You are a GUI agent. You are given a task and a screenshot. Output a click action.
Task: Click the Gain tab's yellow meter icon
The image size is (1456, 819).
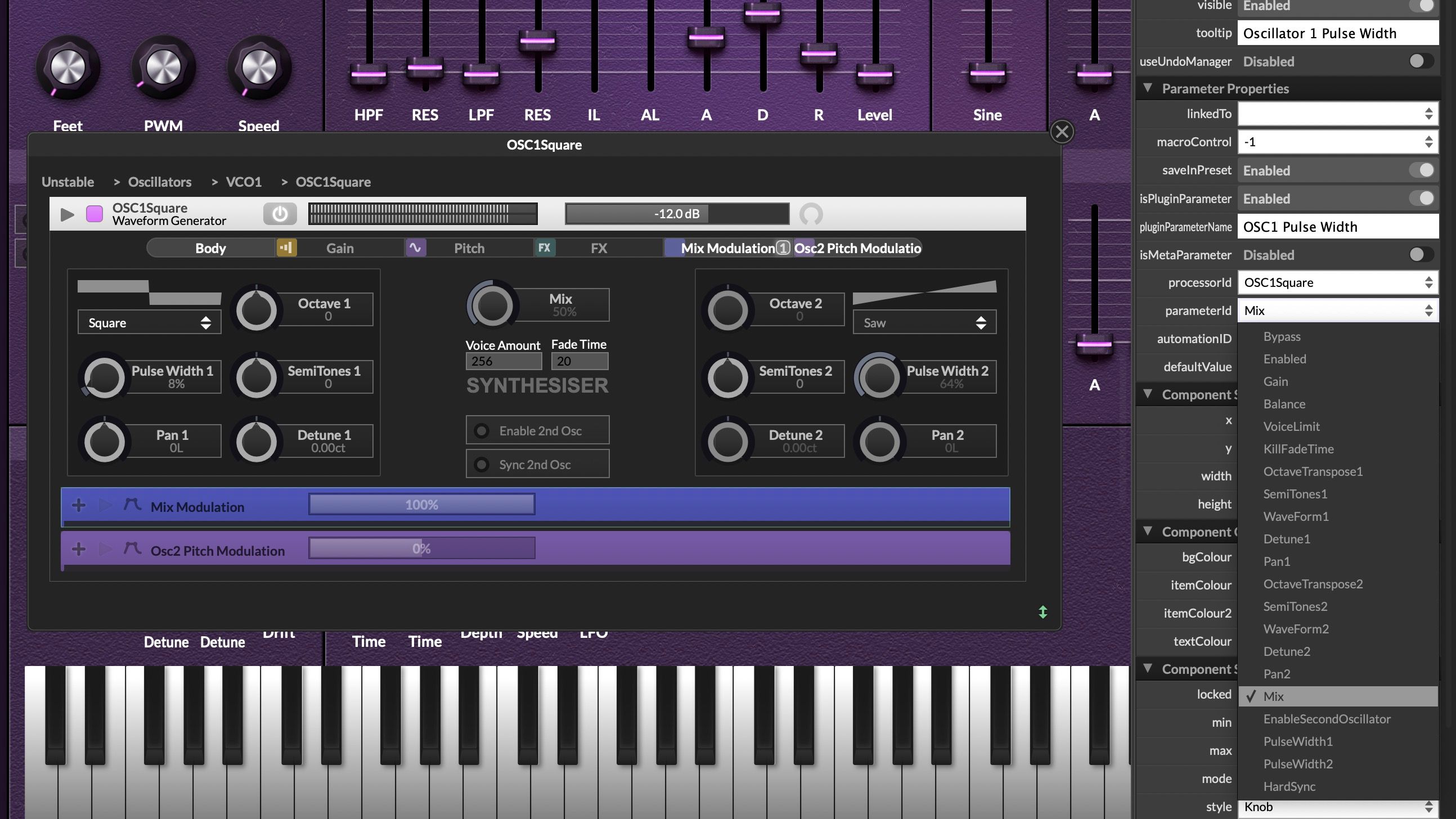(286, 247)
